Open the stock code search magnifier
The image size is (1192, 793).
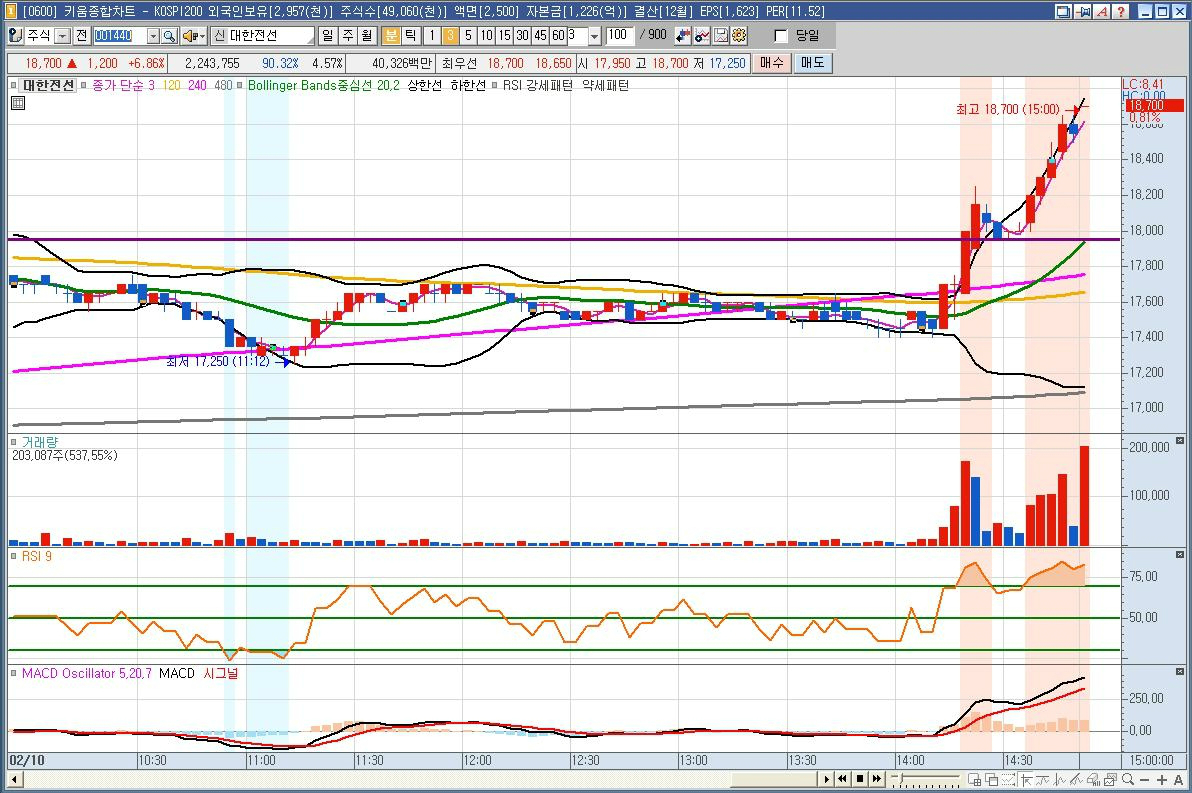(x=170, y=36)
